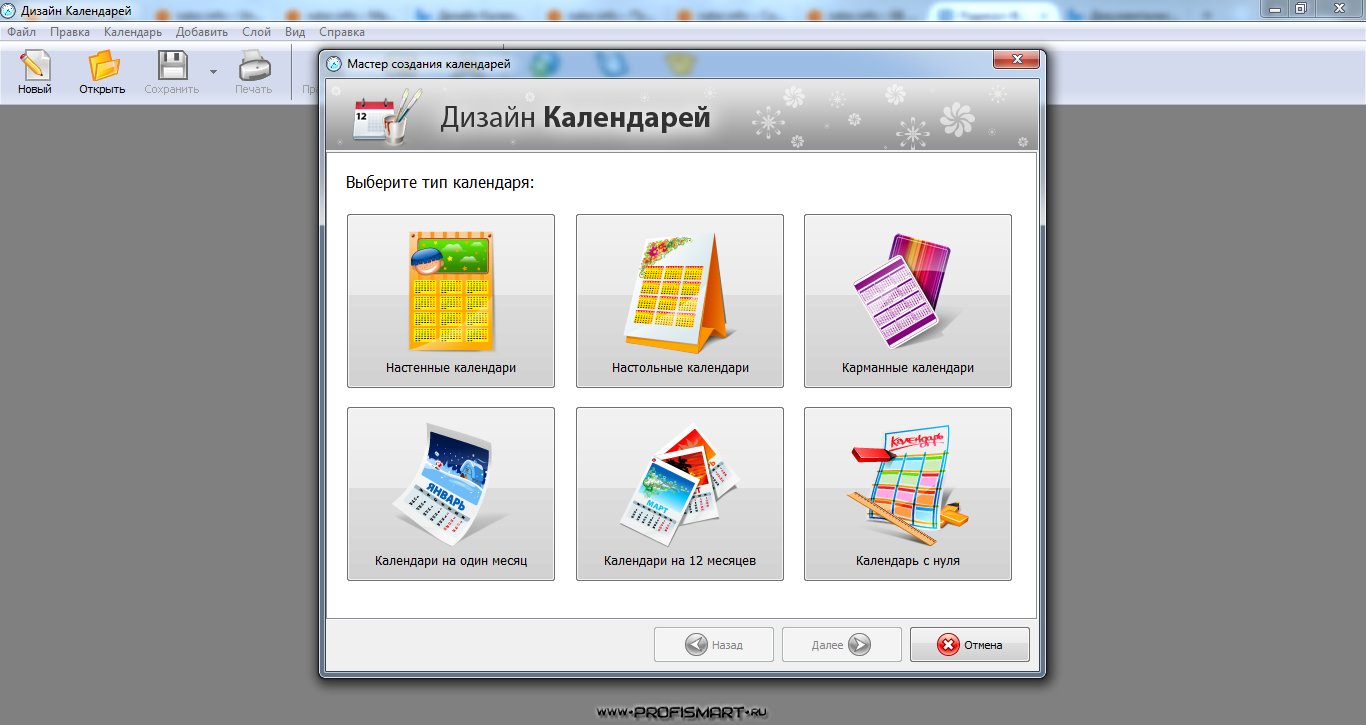
Task: Choose the Настенные календари wall calendar type
Action: pos(451,301)
